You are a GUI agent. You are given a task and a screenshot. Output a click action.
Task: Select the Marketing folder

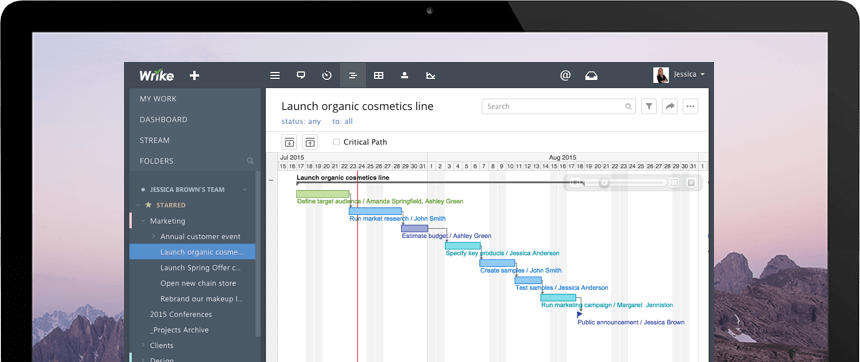(167, 221)
